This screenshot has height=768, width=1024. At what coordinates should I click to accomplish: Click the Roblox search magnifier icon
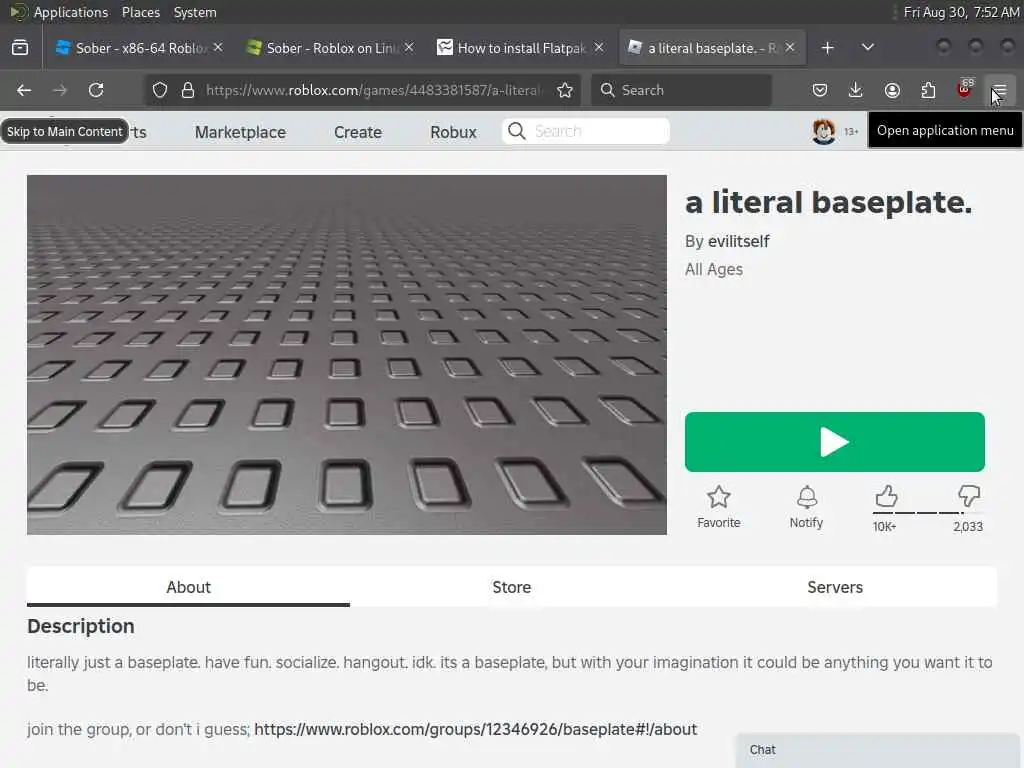click(x=517, y=131)
